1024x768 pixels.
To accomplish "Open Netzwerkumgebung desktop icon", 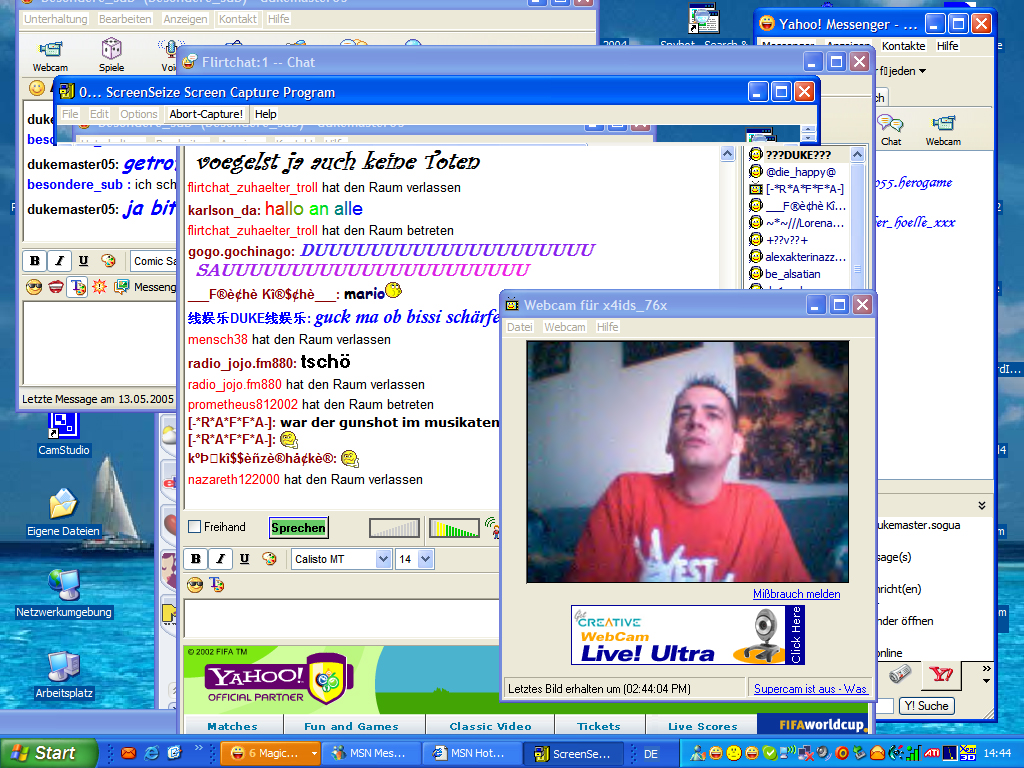I will click(x=64, y=594).
